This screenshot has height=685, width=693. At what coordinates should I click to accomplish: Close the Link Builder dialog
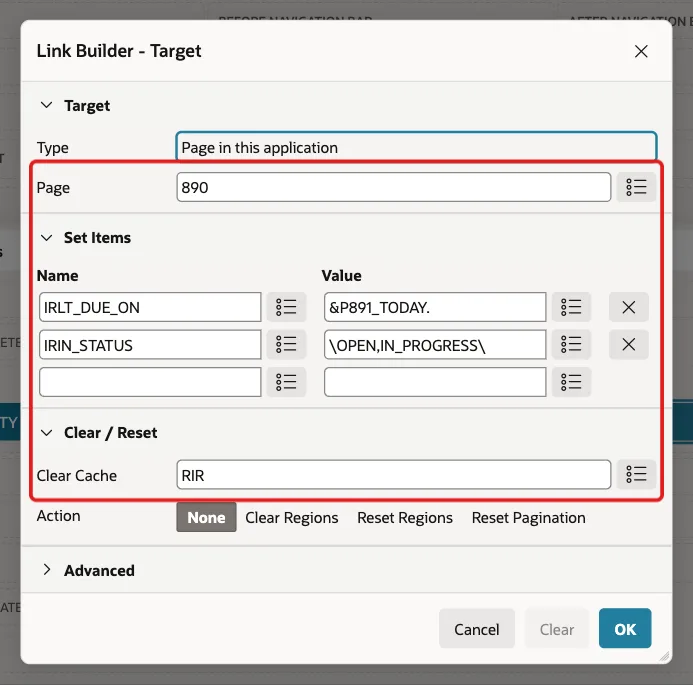[x=641, y=51]
